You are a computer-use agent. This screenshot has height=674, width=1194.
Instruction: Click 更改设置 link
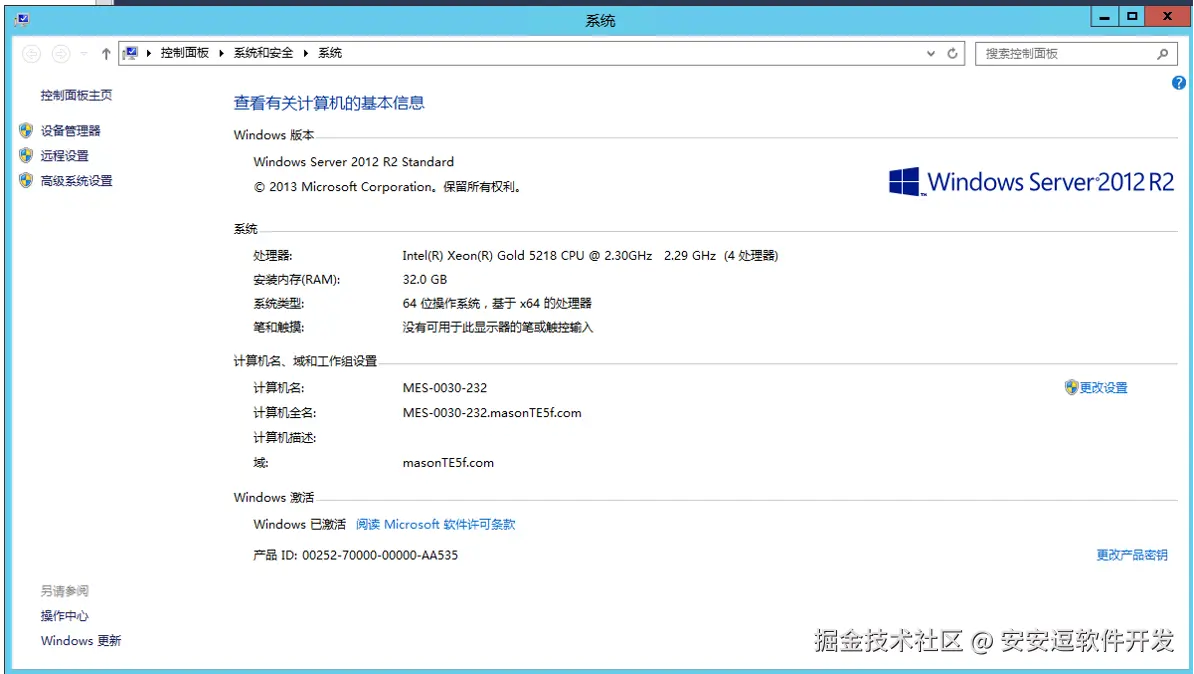[x=1103, y=387]
